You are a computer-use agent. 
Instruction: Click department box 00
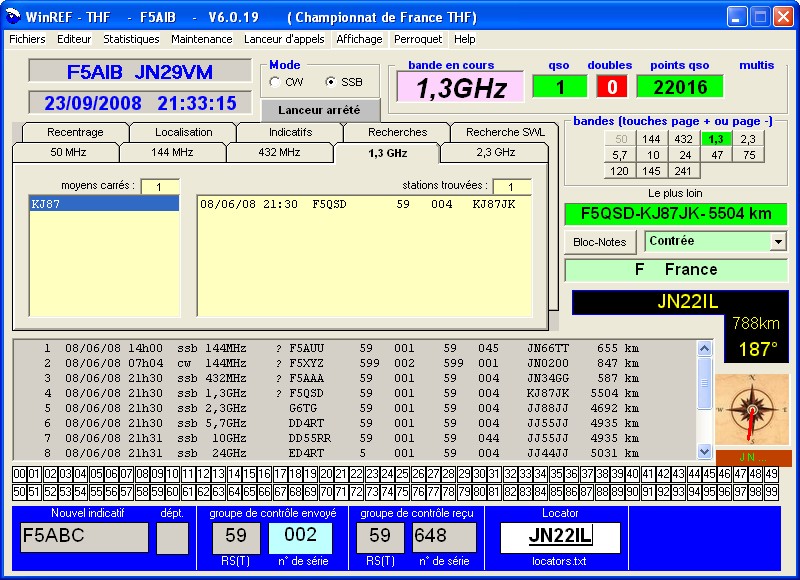[x=19, y=474]
